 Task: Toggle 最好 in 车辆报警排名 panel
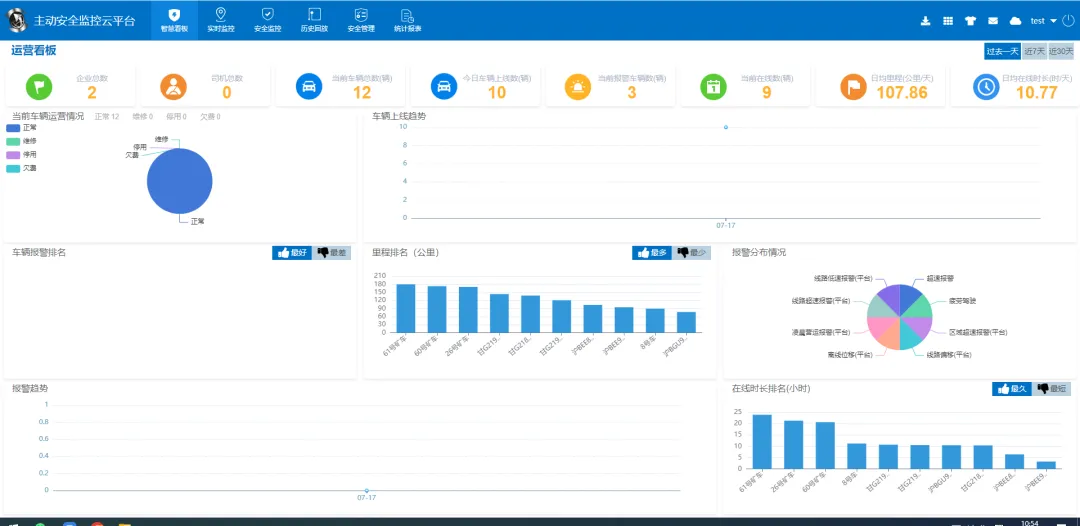(x=292, y=253)
